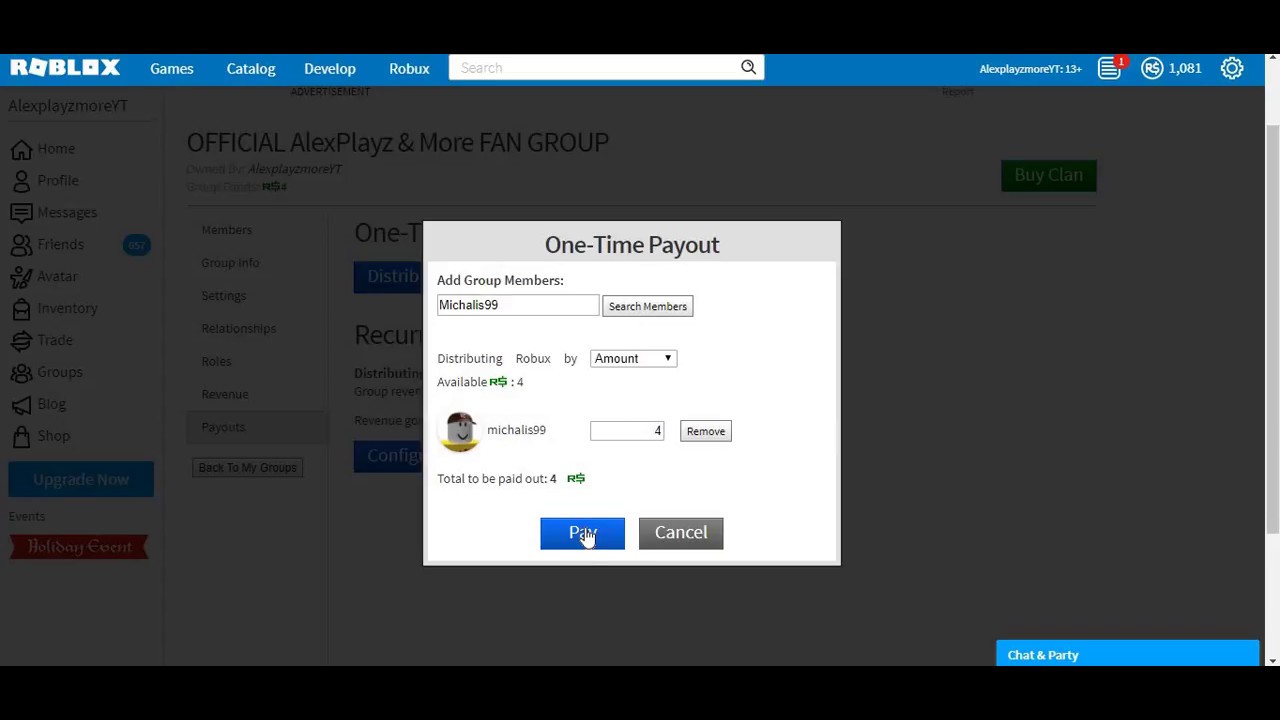1280x720 pixels.
Task: Click the notification count badge
Action: [1121, 62]
